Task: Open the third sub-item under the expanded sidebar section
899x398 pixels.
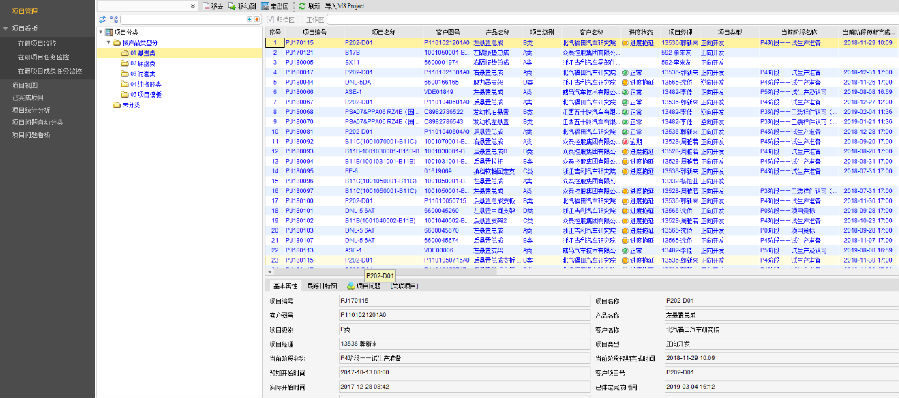Action: tap(50, 72)
